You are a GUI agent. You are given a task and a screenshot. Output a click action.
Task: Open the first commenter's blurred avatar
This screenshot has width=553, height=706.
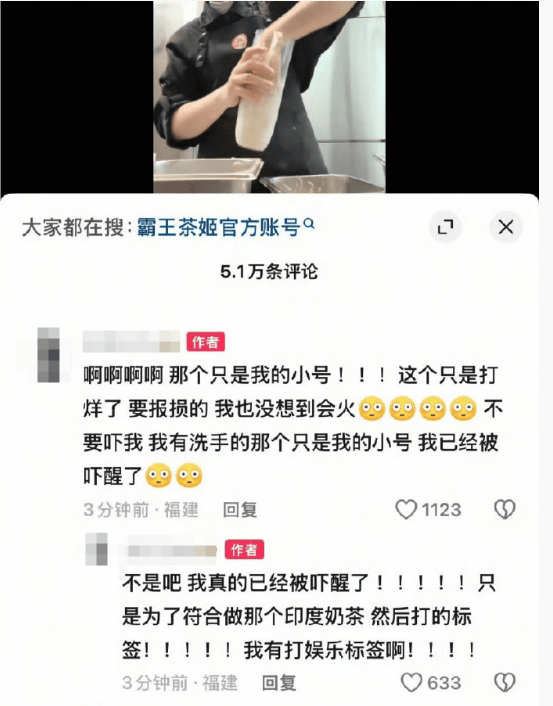[x=49, y=355]
